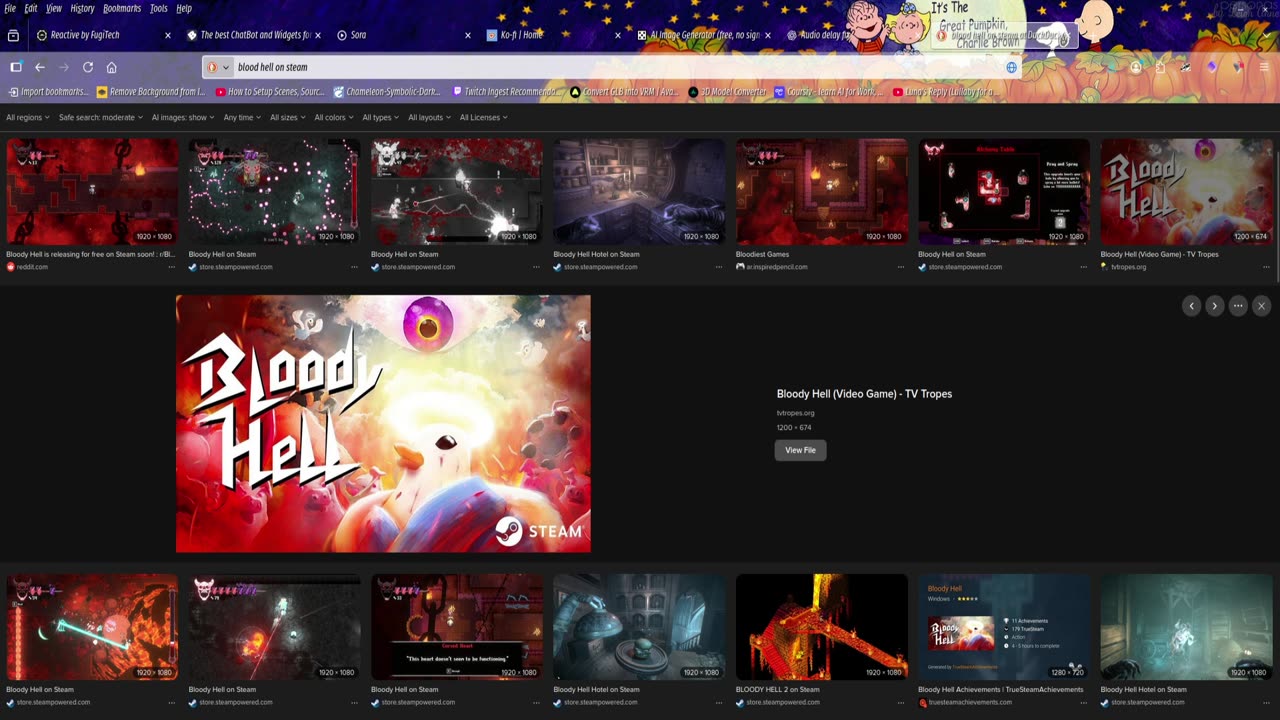Open Twitch Ingest Recommenda... bookmark

505,92
